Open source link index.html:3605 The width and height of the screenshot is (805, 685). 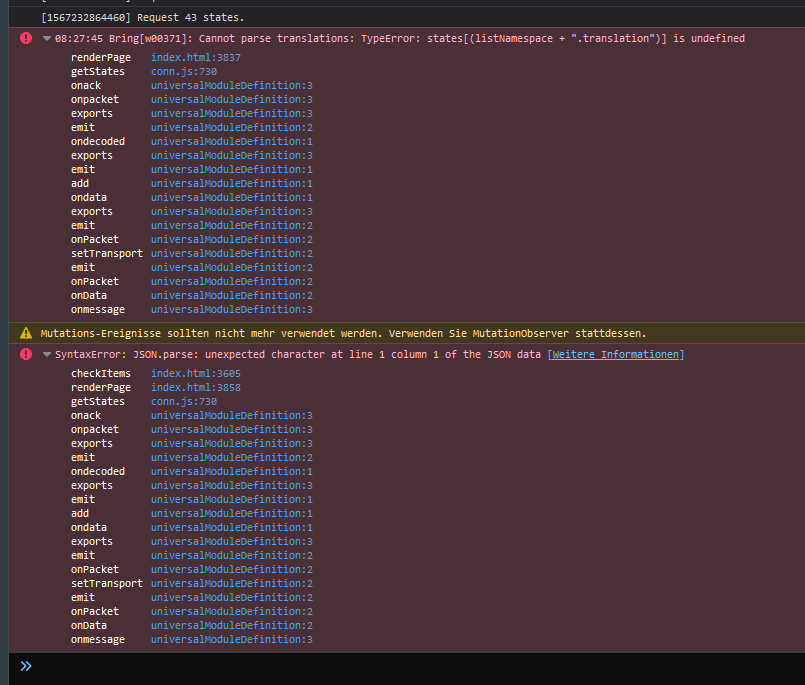tap(196, 373)
